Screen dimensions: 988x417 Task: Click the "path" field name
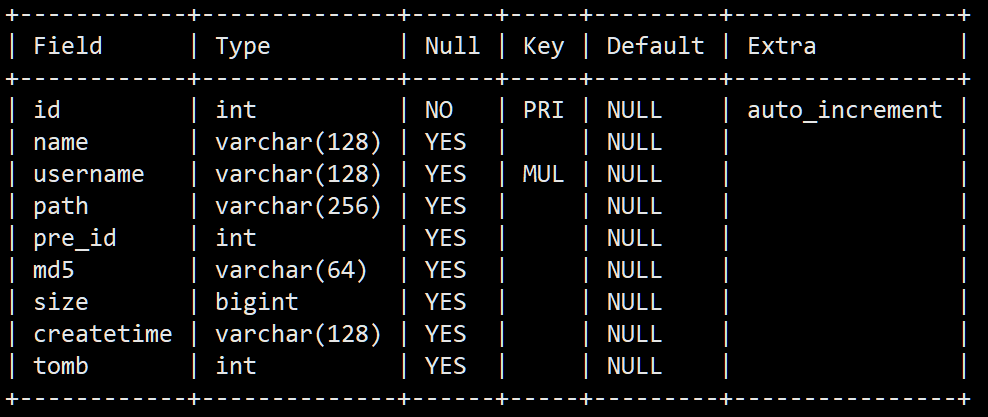tap(61, 206)
